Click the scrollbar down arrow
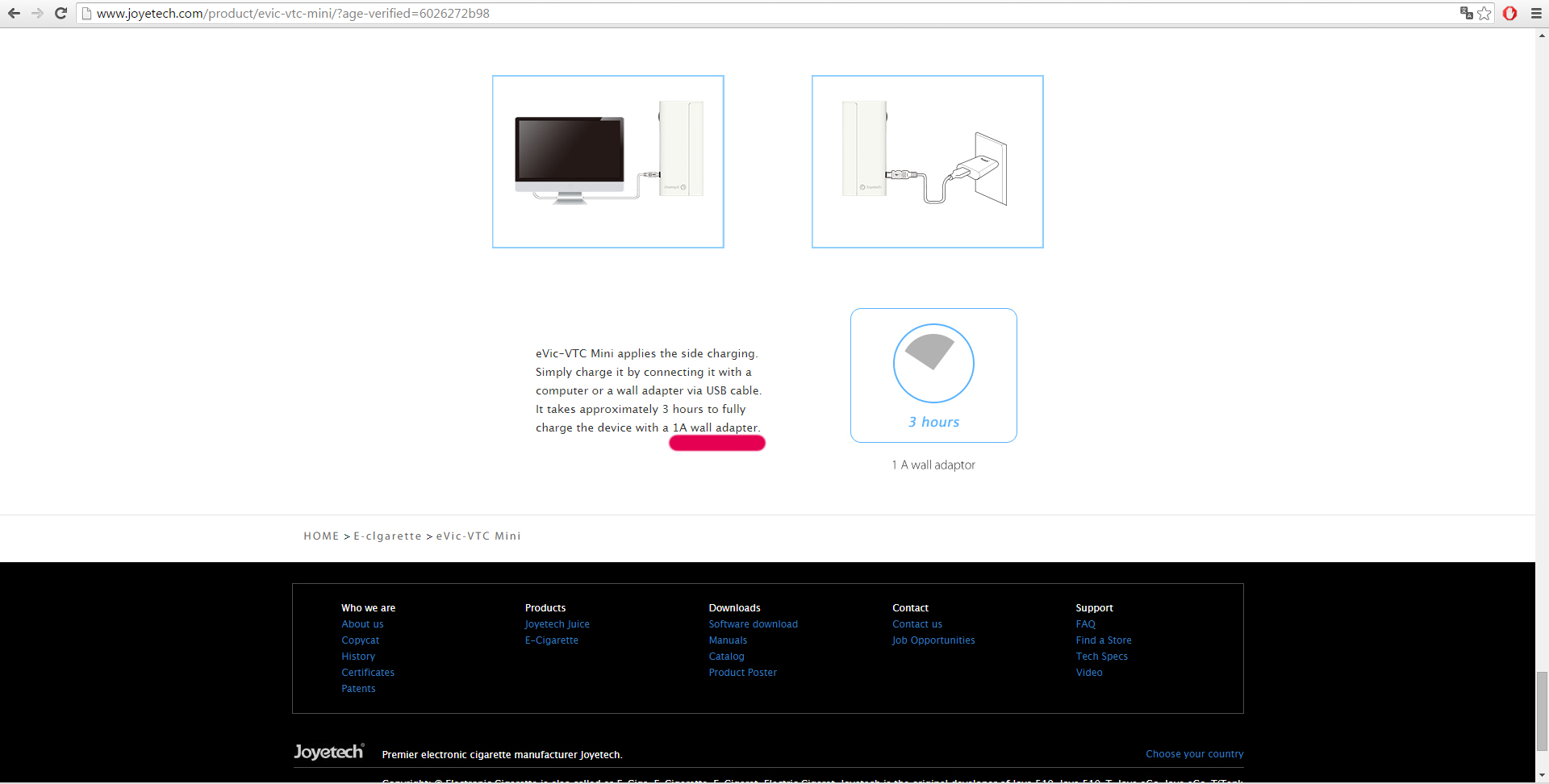 (1543, 776)
